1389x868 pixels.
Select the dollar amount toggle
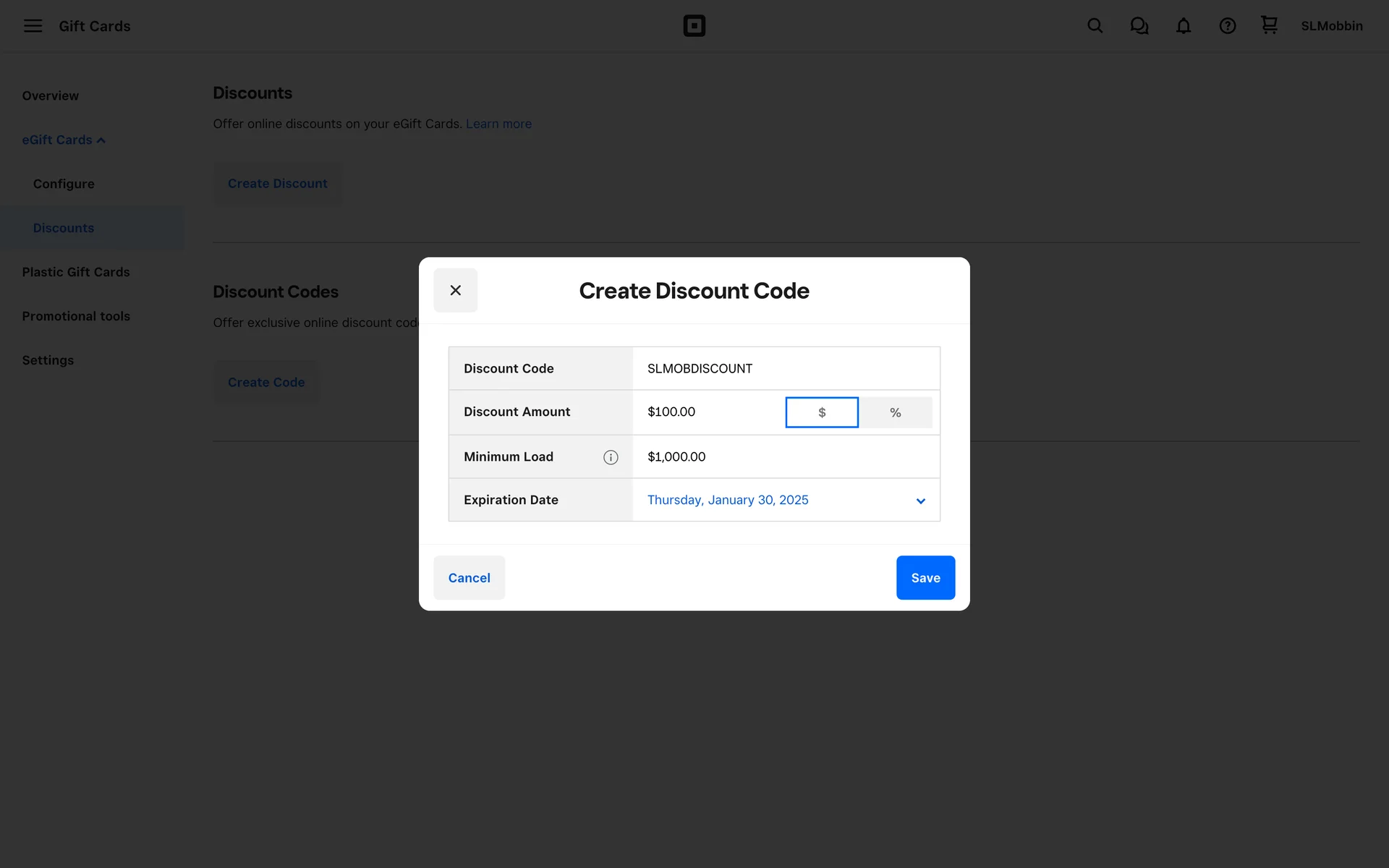[822, 412]
